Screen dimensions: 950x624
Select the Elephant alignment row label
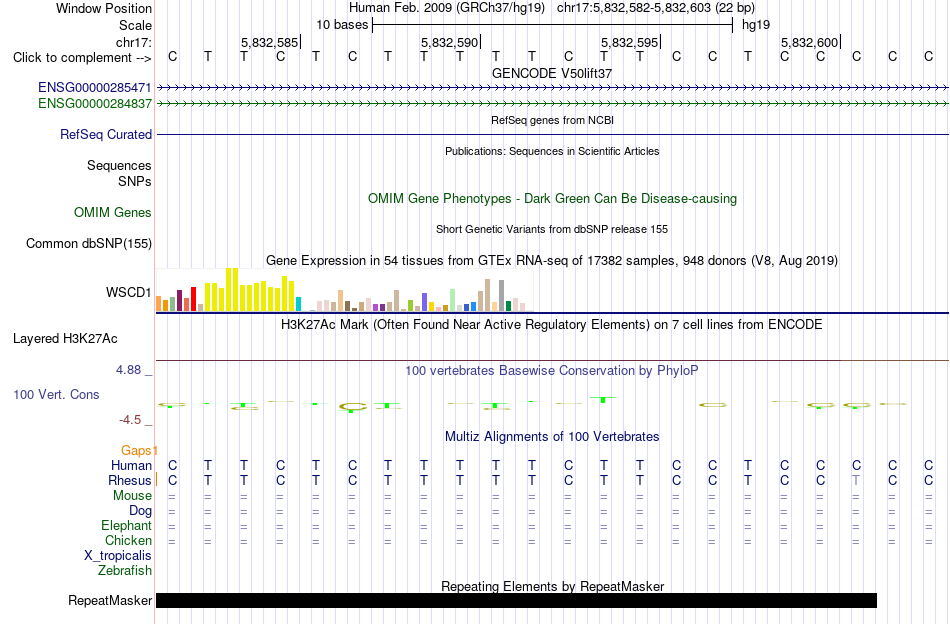(126, 525)
